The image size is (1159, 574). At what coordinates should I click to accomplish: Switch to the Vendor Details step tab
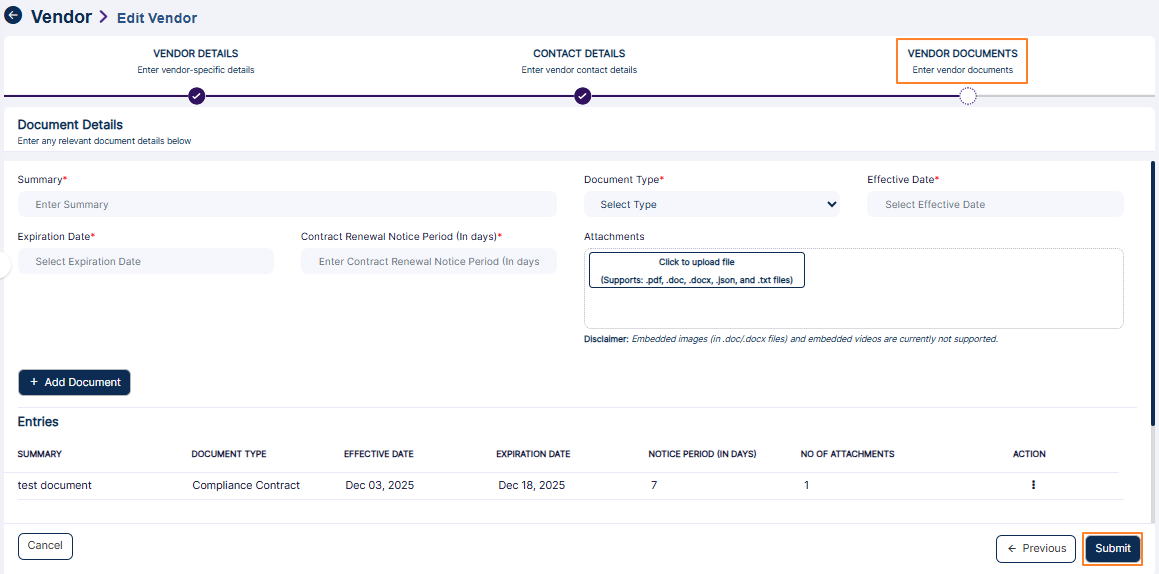[196, 61]
